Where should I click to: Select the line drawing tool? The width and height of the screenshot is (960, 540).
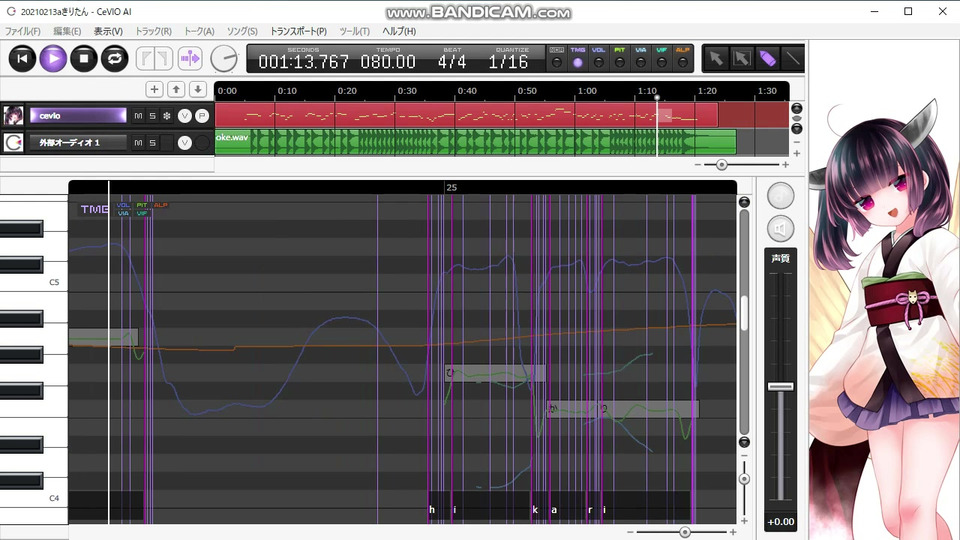click(792, 58)
